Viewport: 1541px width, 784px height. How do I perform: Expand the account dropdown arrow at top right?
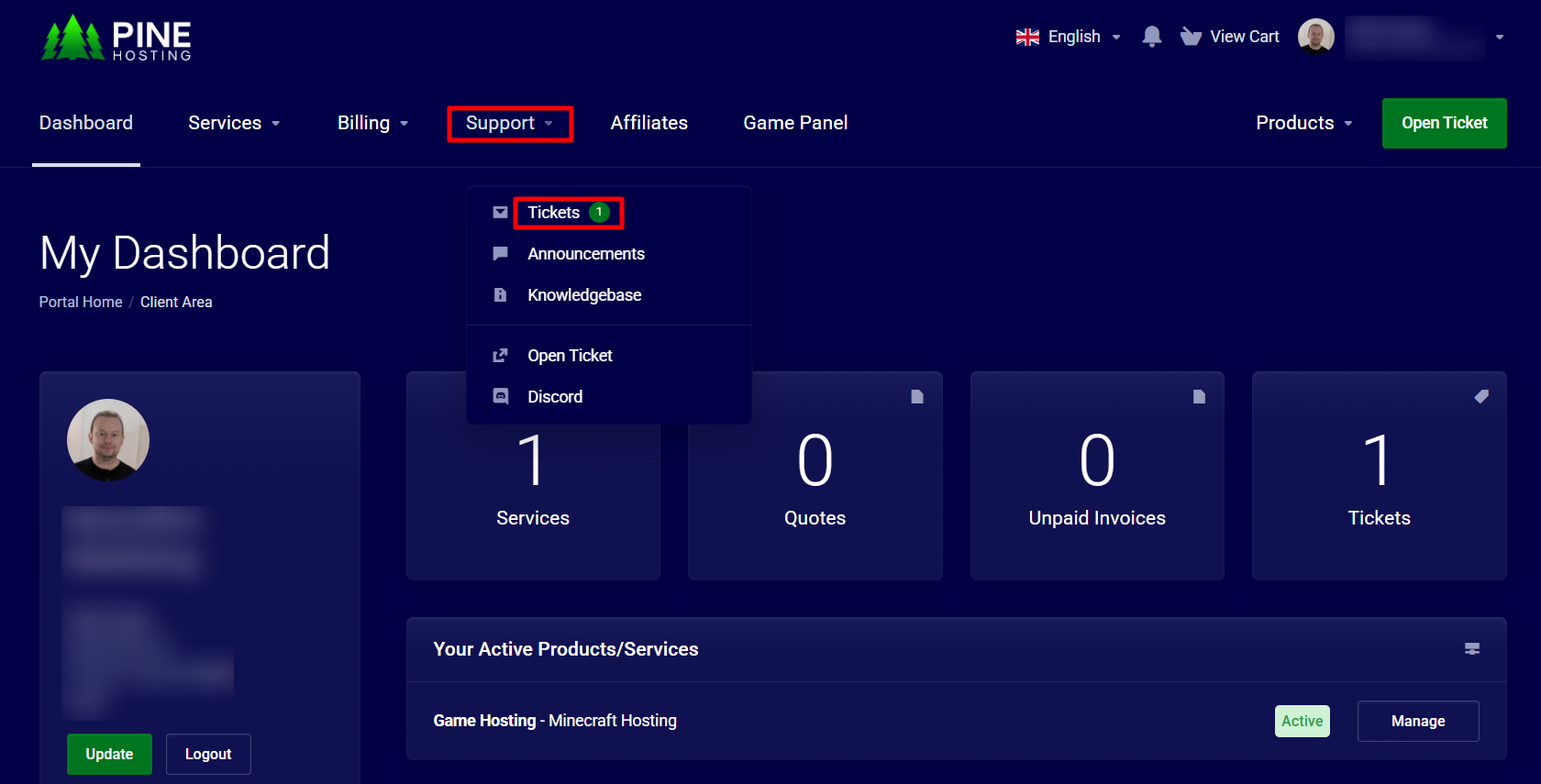pyautogui.click(x=1499, y=38)
